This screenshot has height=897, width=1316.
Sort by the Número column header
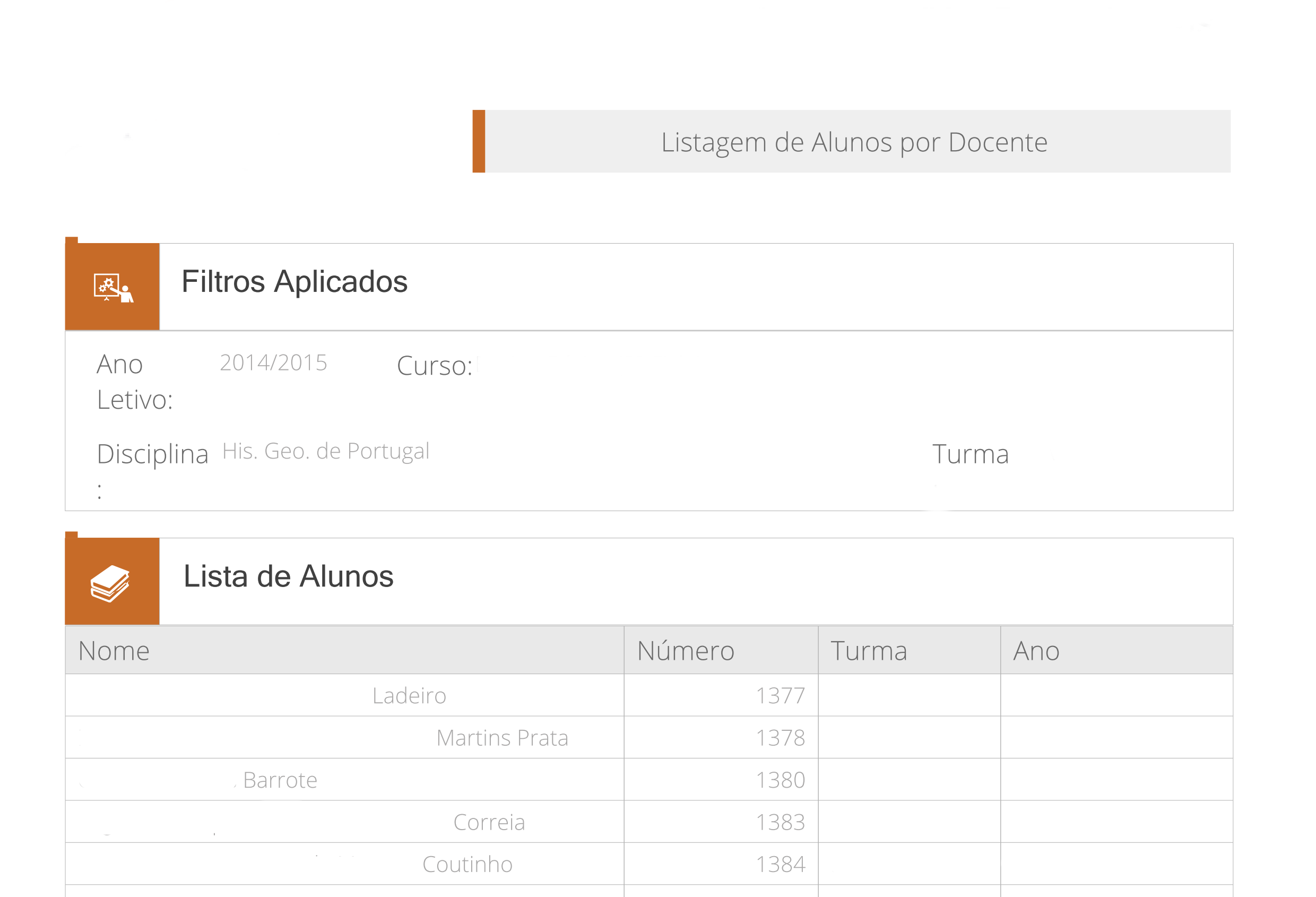[x=685, y=651]
